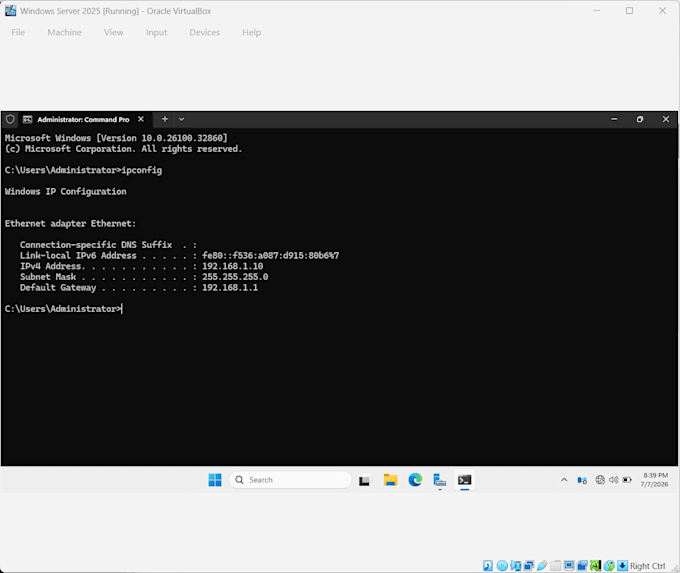Launch Microsoft Edge from the taskbar
Viewport: 680px width, 573px height.
click(x=415, y=480)
